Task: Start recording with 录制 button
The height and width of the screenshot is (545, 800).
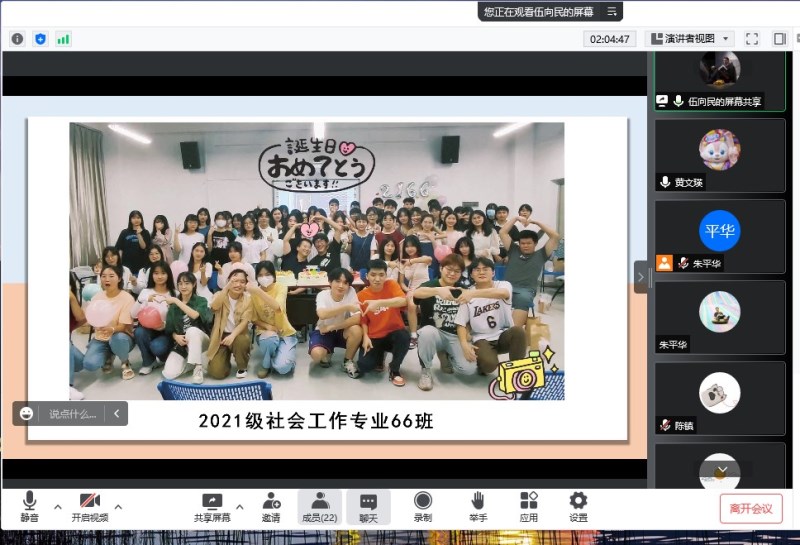Action: [423, 507]
